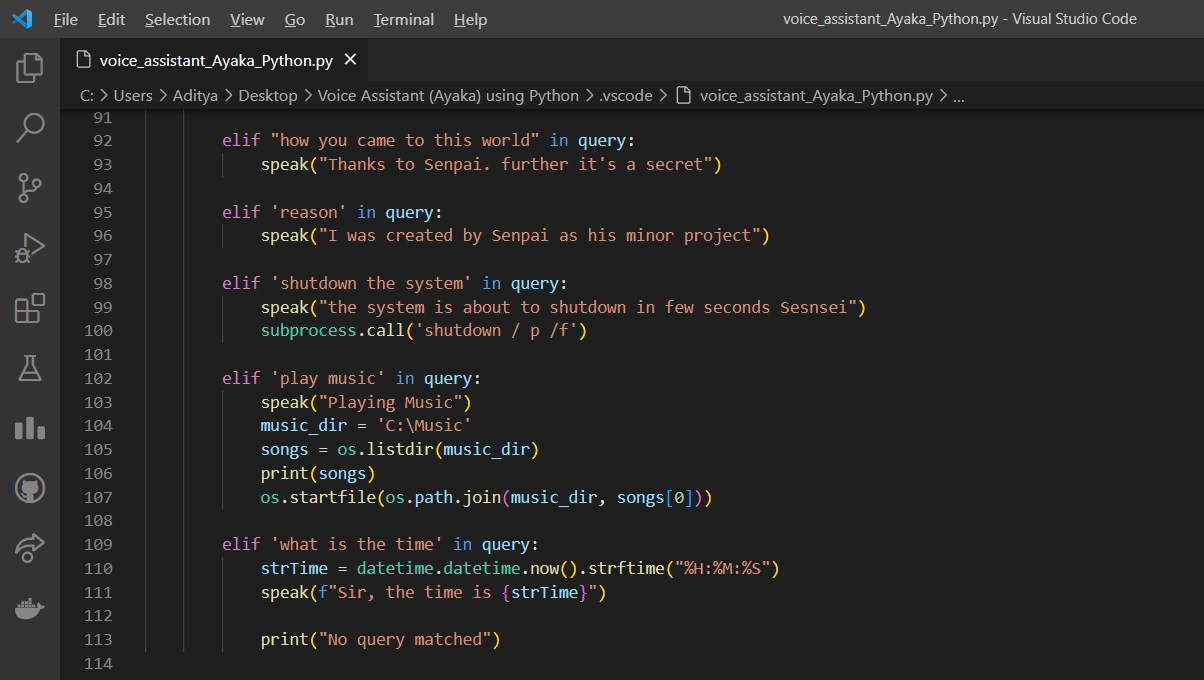Click the Users breadcrumb segment
This screenshot has height=680, width=1204.
[x=133, y=96]
